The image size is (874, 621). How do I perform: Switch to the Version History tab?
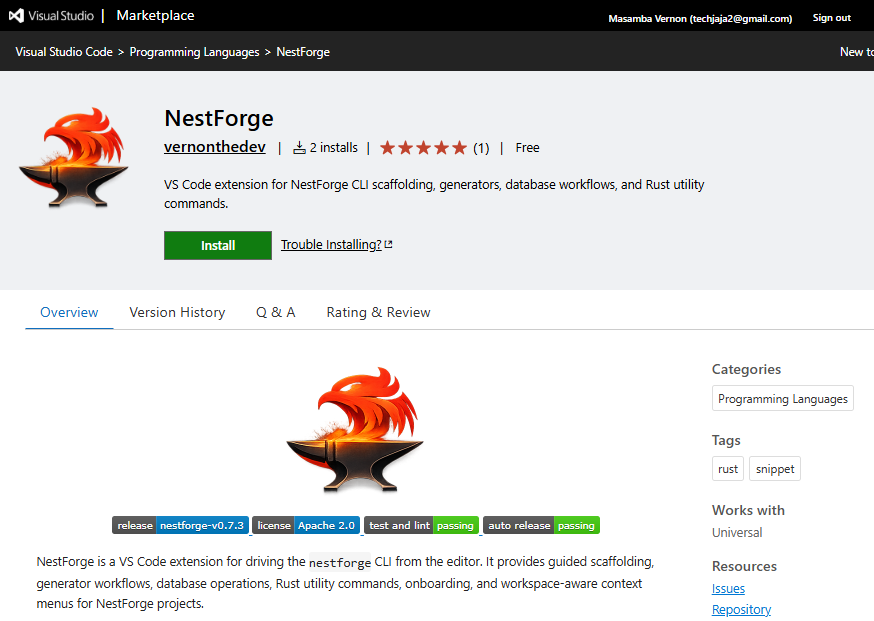(177, 312)
